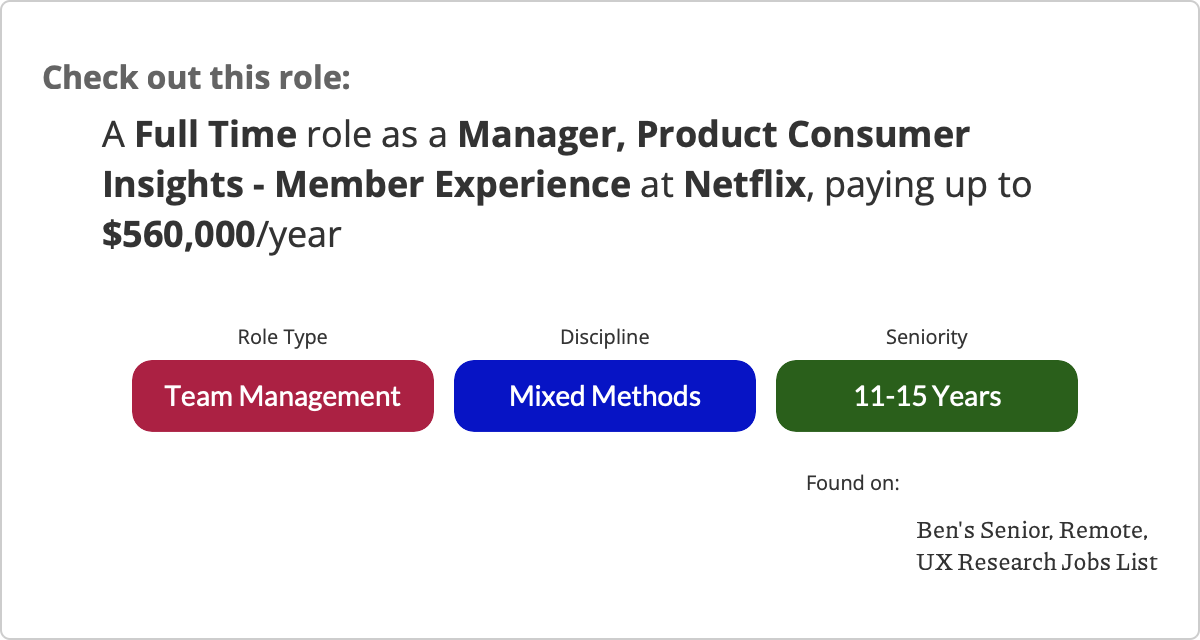Click the $560,000 salary figure
1200x640 pixels.
coord(178,235)
